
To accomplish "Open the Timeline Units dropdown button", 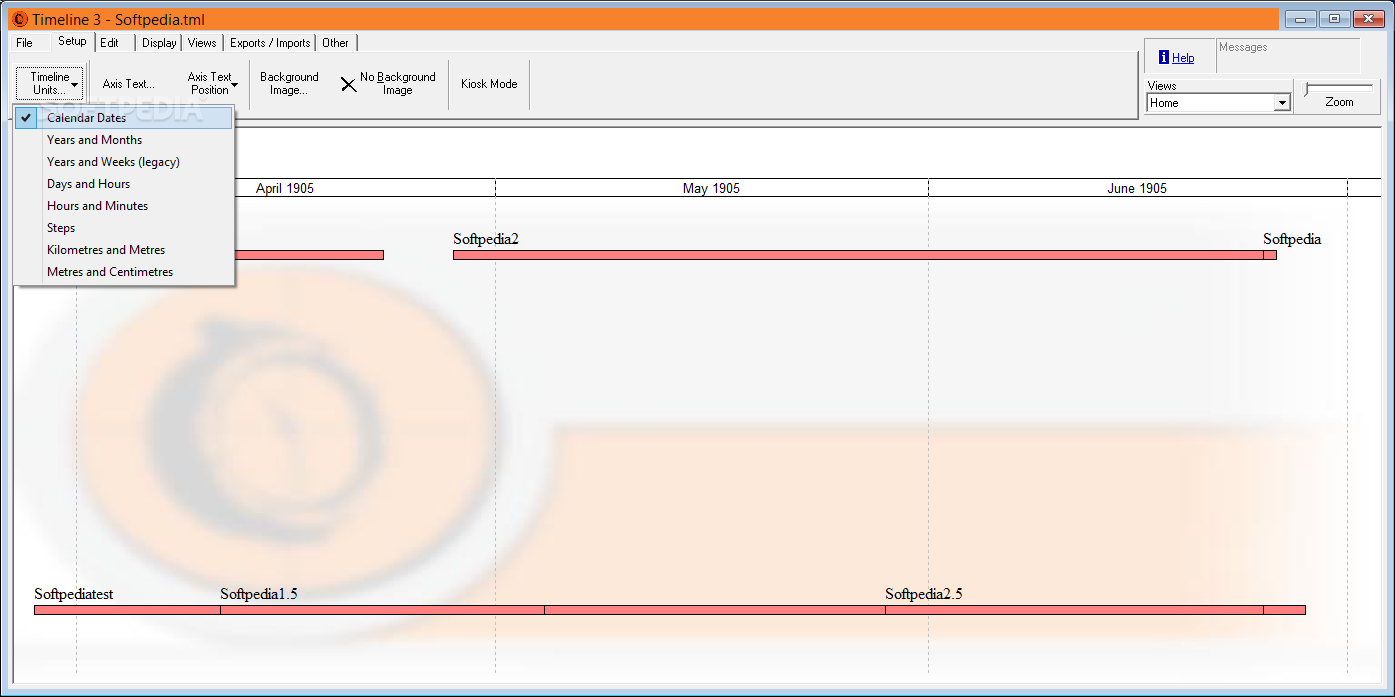I will (50, 84).
